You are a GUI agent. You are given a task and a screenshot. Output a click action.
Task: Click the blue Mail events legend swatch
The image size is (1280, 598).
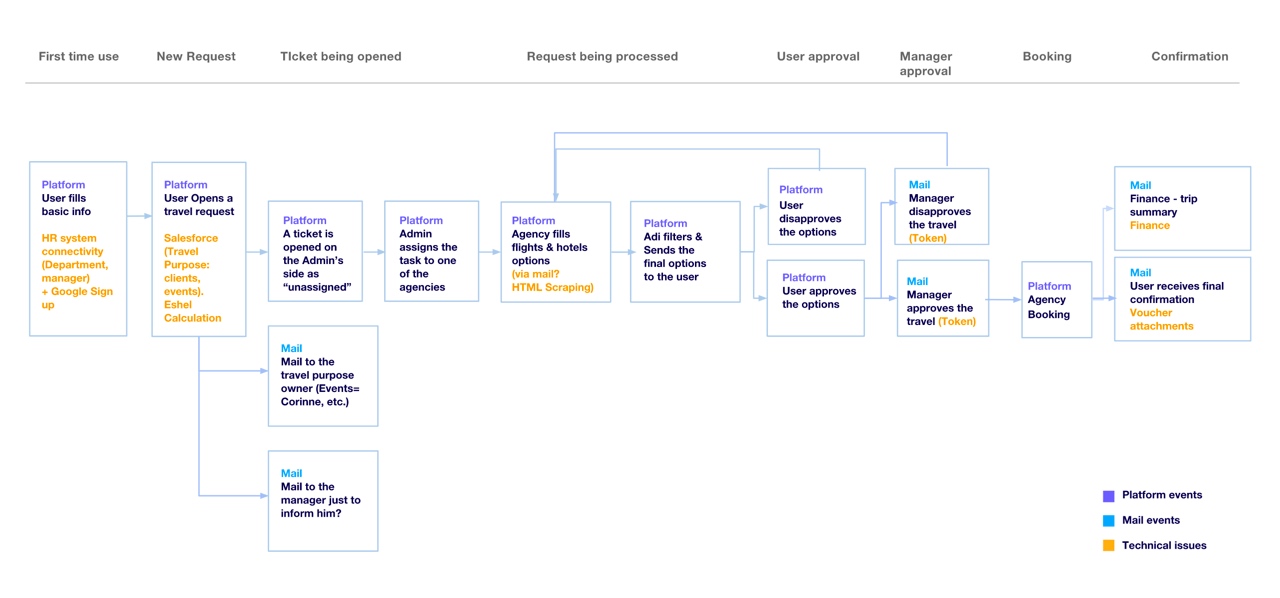click(x=1108, y=521)
